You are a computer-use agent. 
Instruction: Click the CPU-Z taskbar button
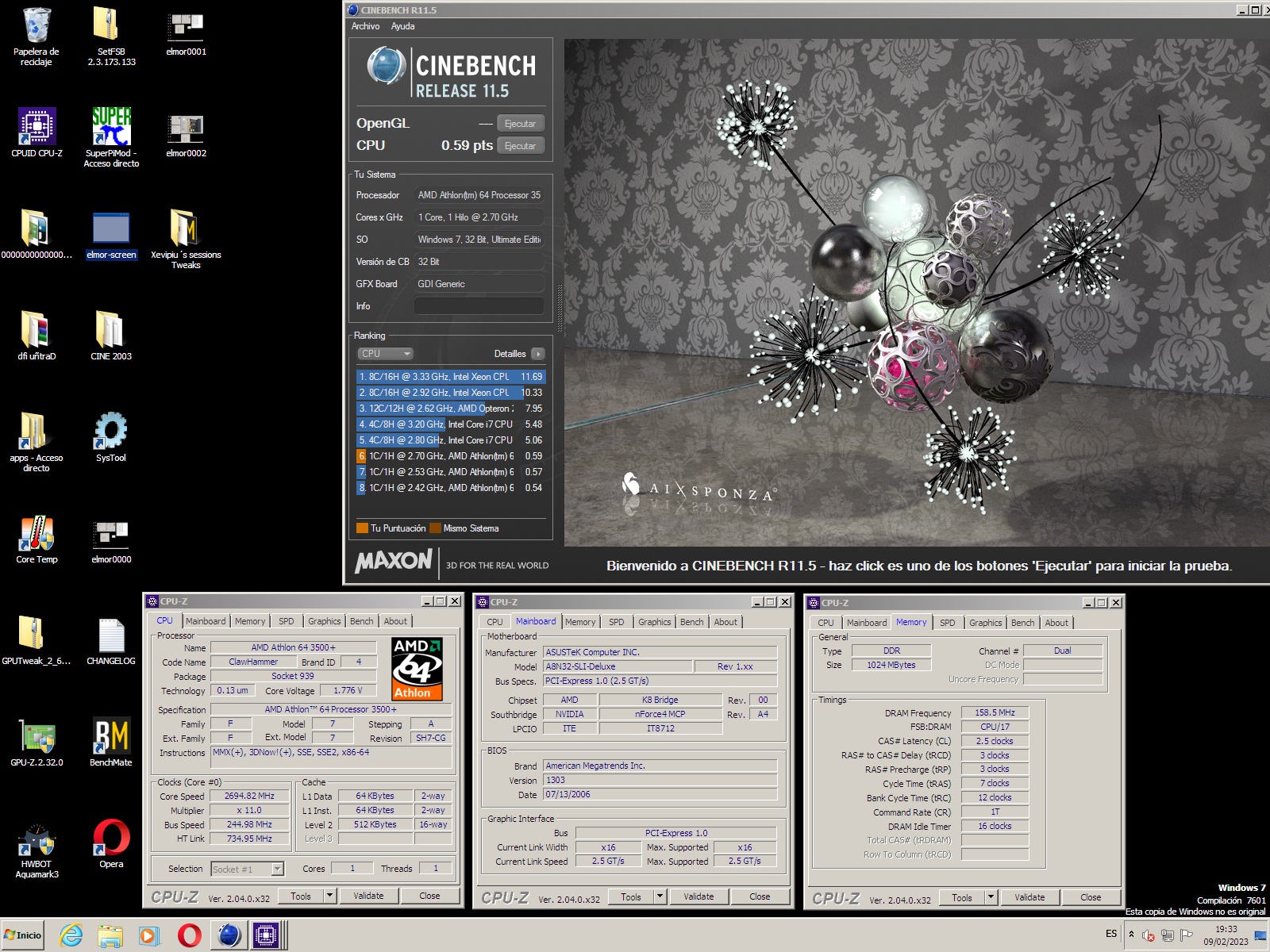[x=267, y=935]
